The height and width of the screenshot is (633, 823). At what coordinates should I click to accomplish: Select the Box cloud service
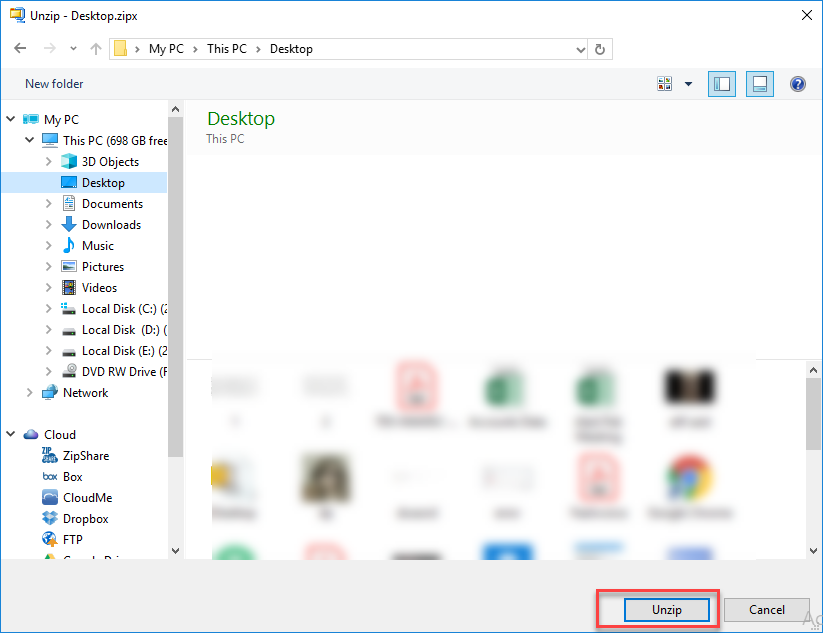point(72,477)
